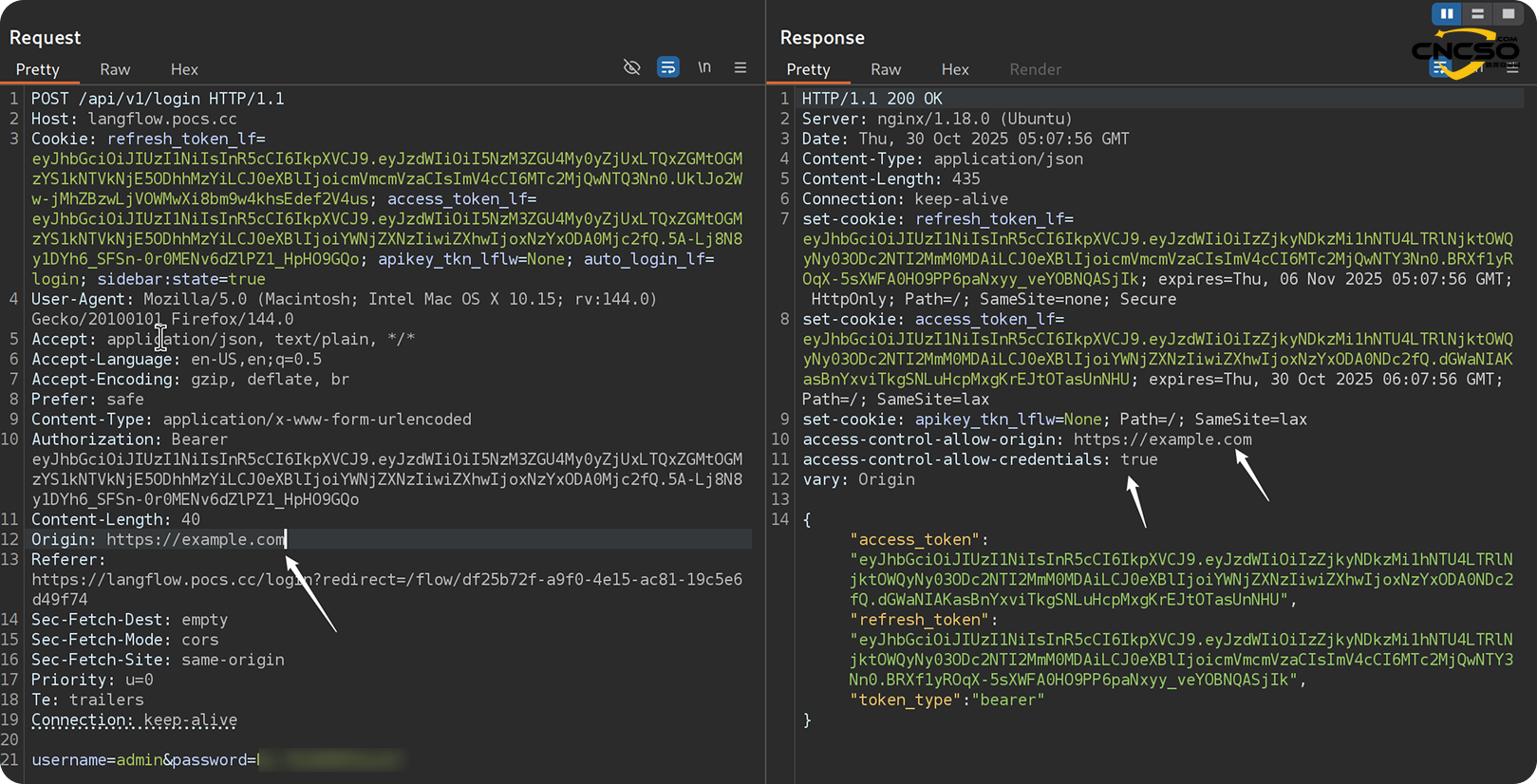Screen dimensions: 1537x784
Task: Switch to top/bottom split layout icon
Action: click(1477, 13)
